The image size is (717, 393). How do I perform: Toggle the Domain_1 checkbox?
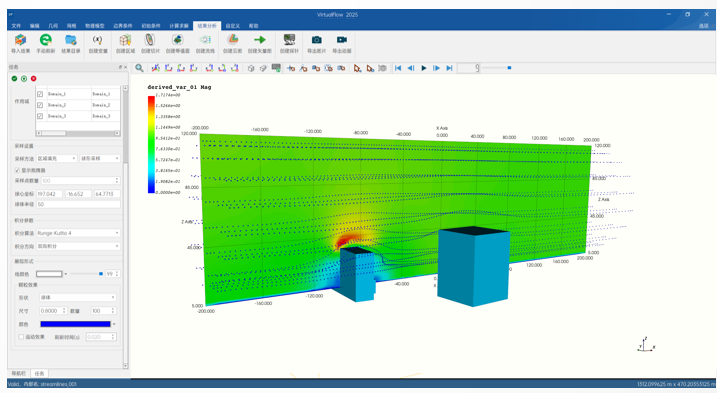(x=40, y=94)
